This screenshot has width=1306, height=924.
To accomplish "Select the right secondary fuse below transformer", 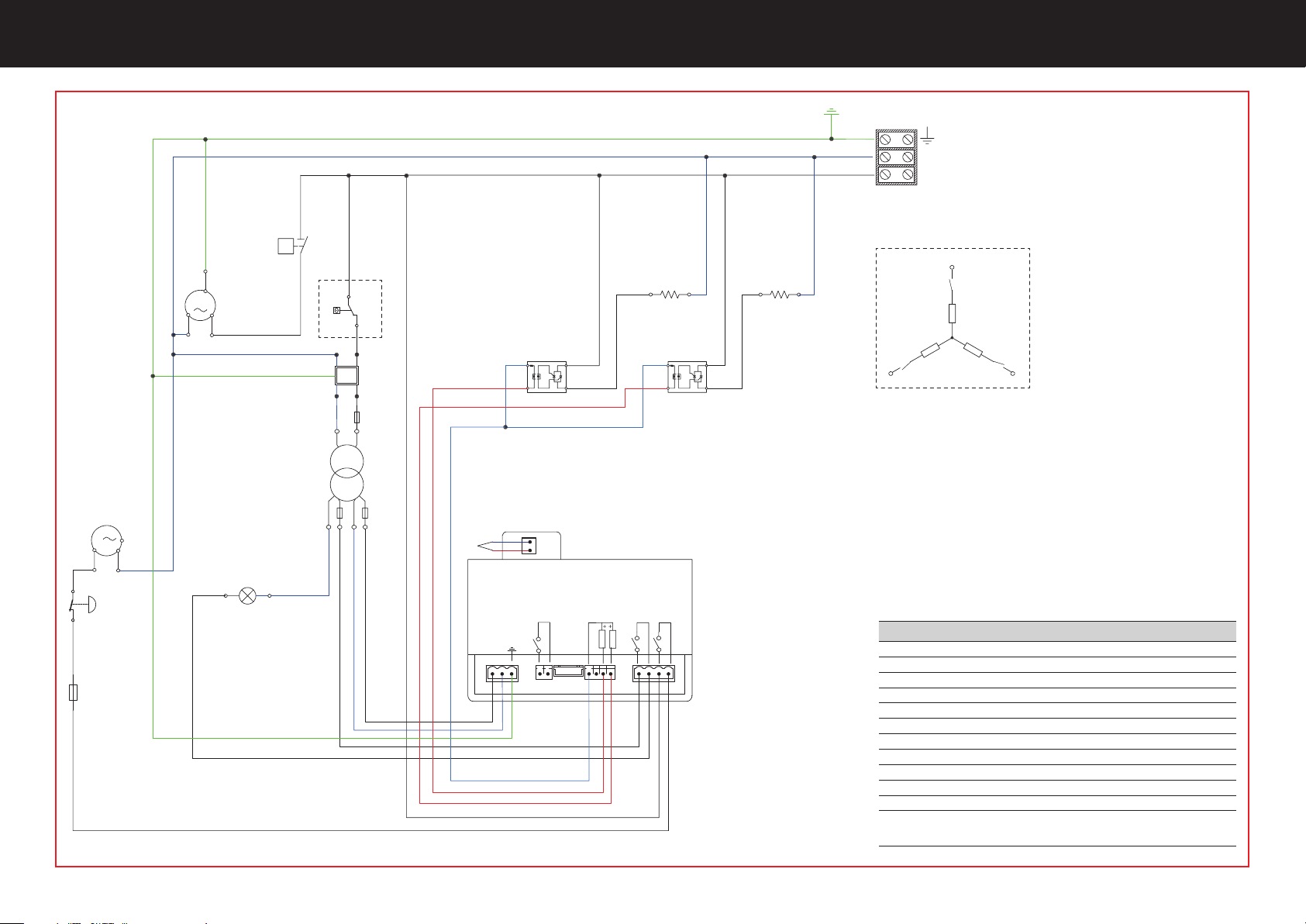I will (x=365, y=513).
